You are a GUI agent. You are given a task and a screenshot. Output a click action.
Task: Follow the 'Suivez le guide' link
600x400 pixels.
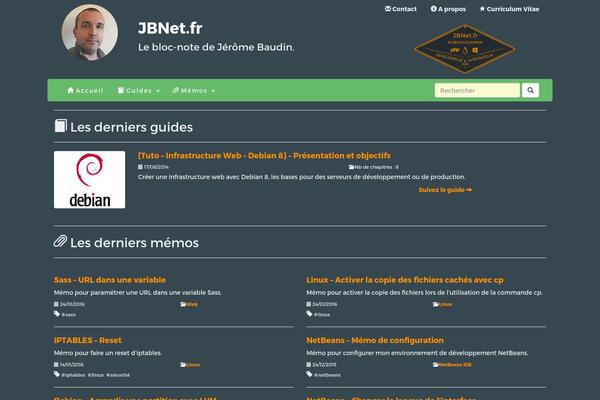[445, 190]
